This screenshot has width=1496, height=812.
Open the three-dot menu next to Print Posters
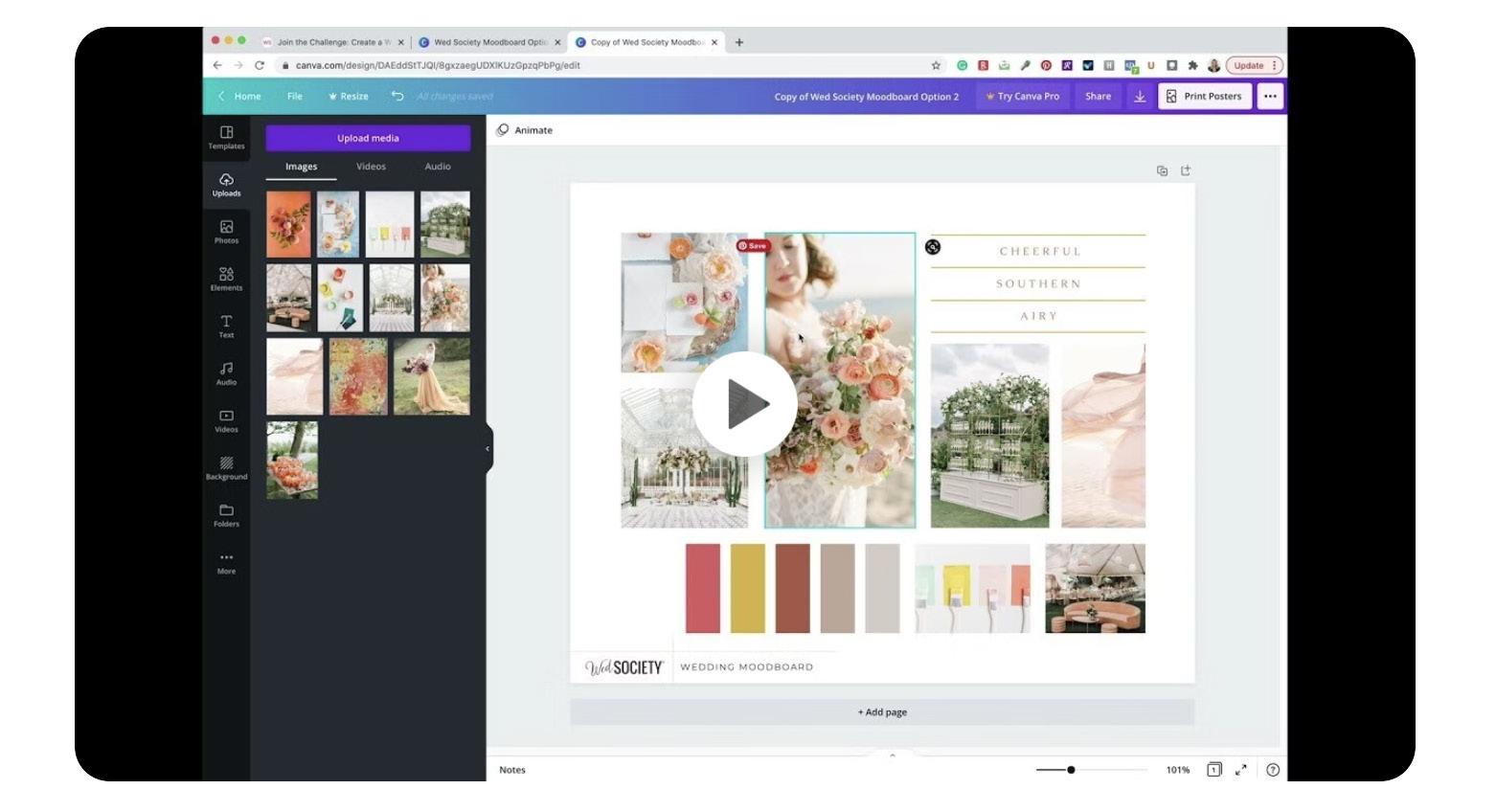(1270, 96)
